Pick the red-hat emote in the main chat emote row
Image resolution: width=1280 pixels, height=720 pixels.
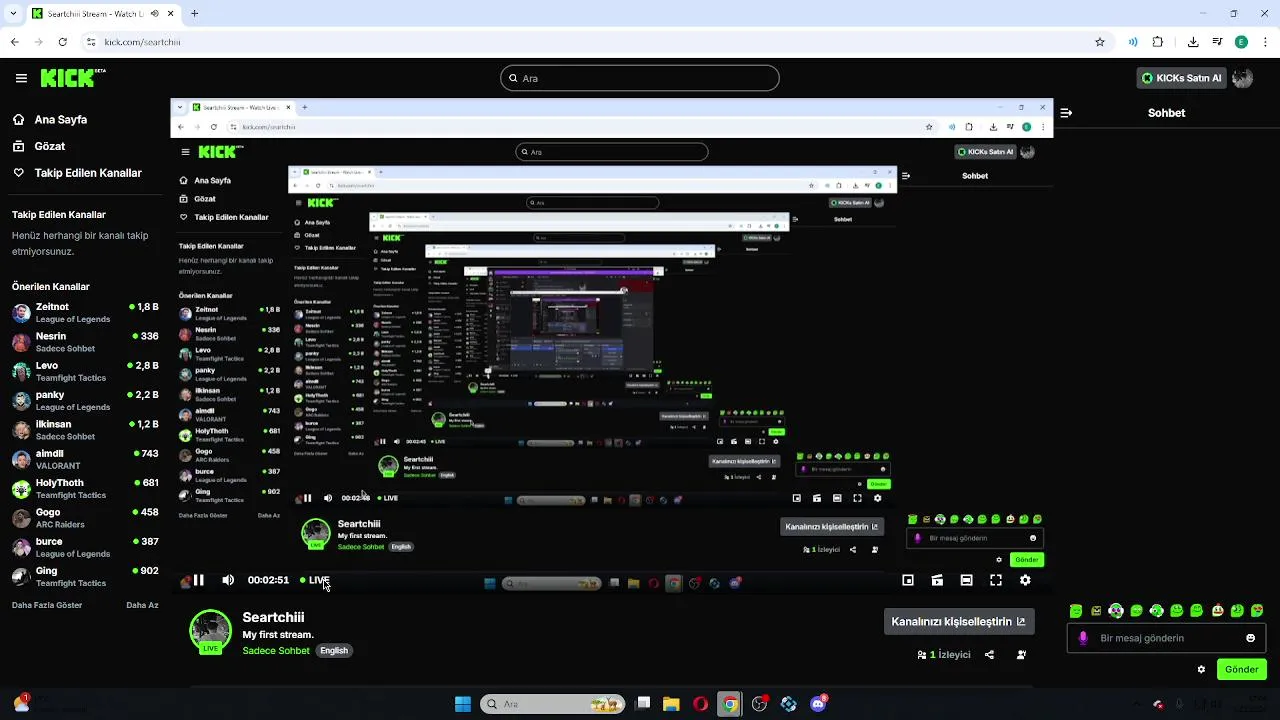pyautogui.click(x=1218, y=610)
